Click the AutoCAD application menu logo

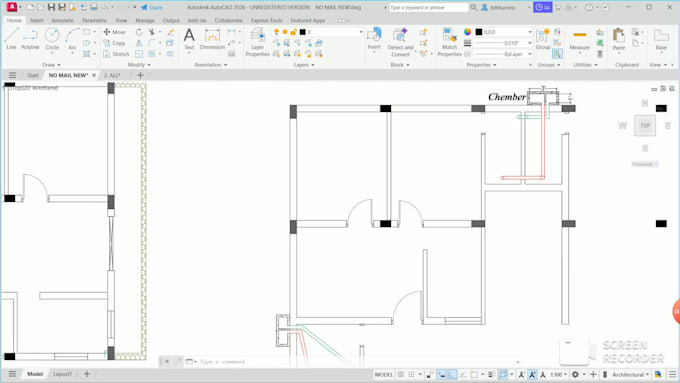coord(12,7)
